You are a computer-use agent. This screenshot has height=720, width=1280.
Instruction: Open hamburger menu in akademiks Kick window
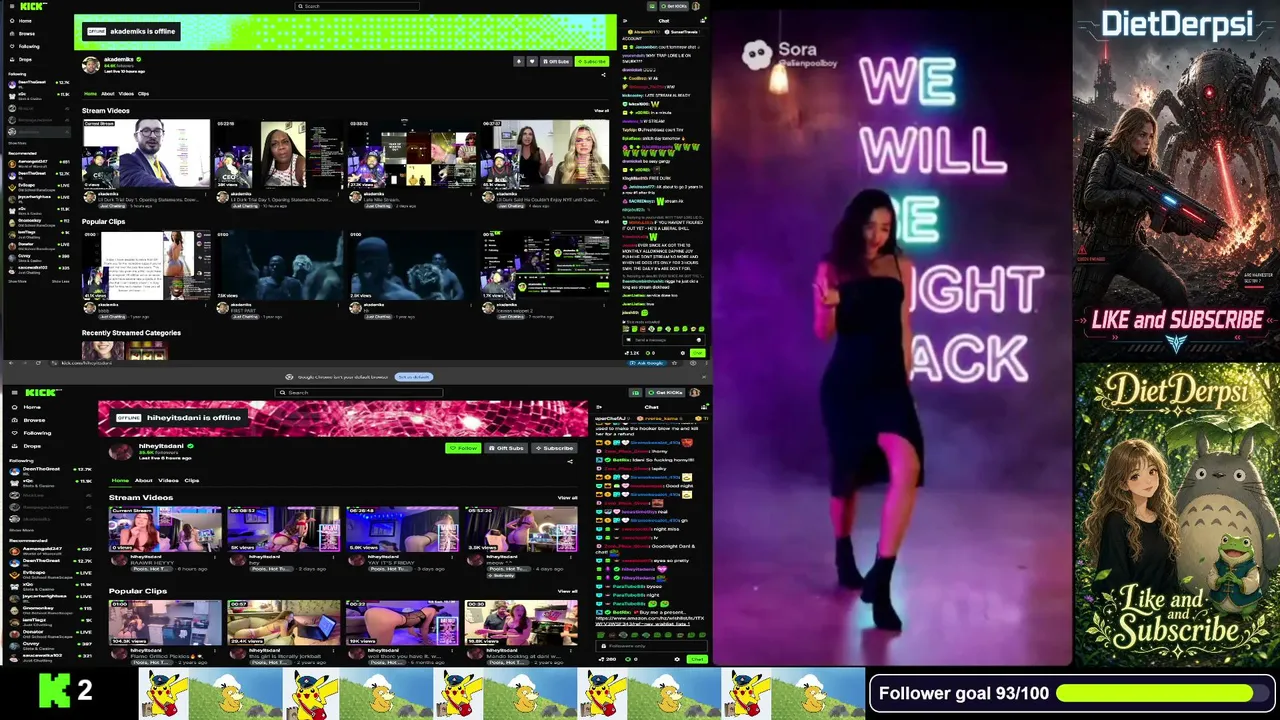click(x=11, y=6)
